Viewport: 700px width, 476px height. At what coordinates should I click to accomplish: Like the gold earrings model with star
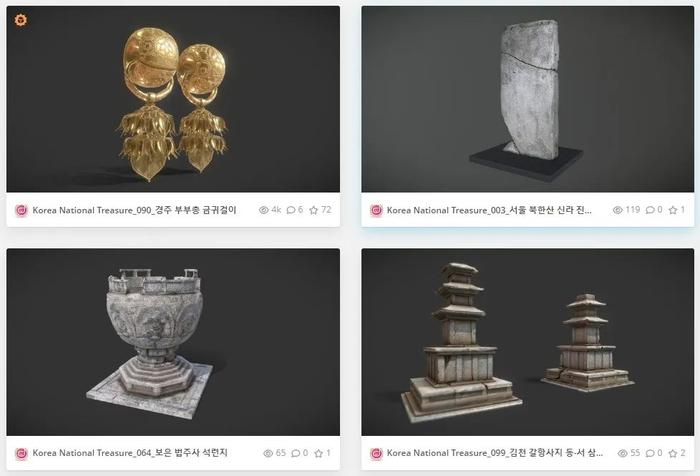pos(313,210)
